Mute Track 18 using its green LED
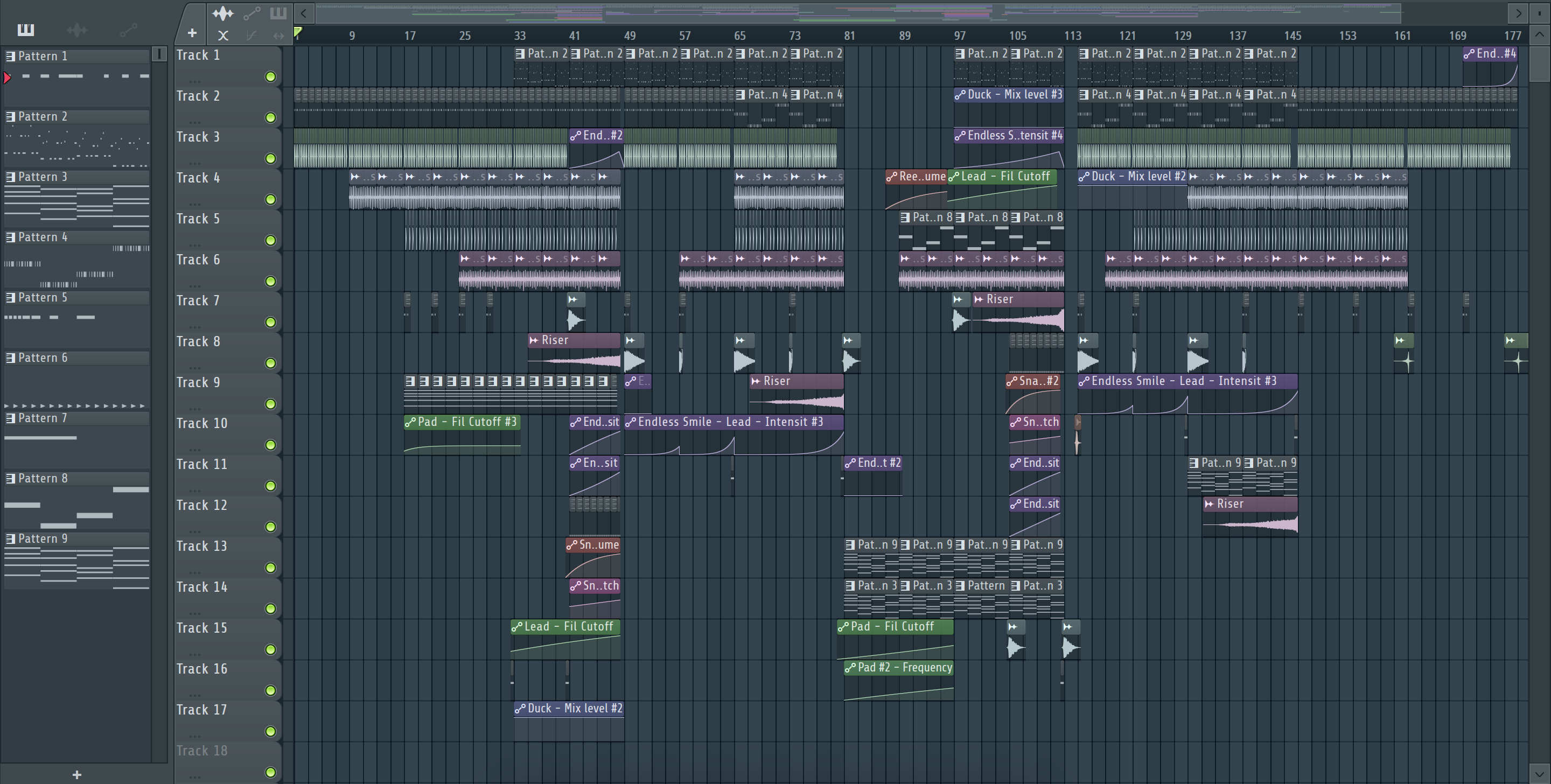The width and height of the screenshot is (1551, 784). tap(271, 773)
